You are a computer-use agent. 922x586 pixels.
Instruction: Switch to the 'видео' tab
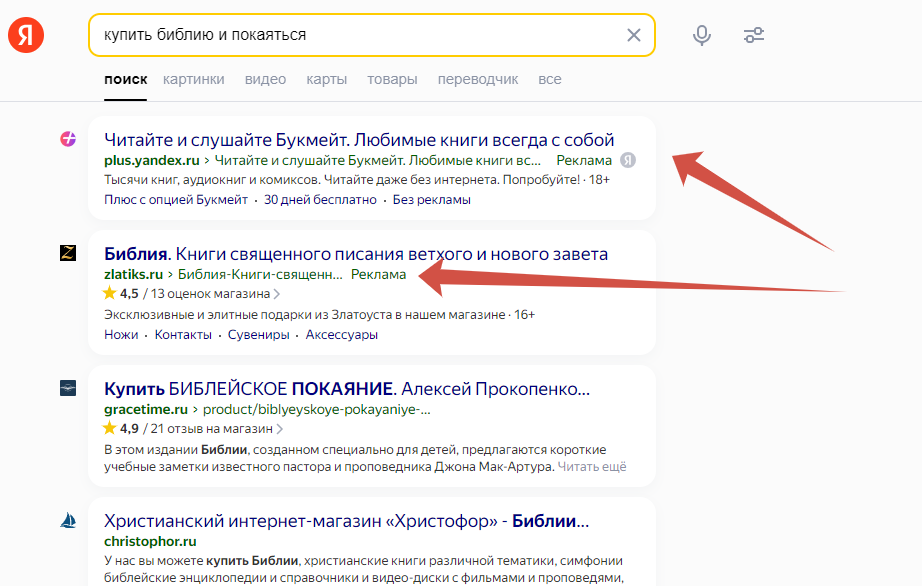(265, 79)
